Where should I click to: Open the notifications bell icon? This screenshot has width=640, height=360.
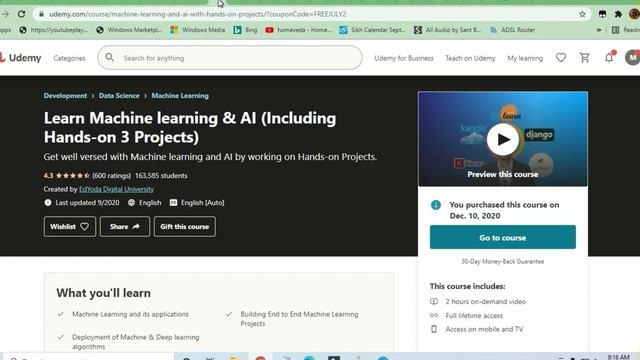tap(609, 58)
